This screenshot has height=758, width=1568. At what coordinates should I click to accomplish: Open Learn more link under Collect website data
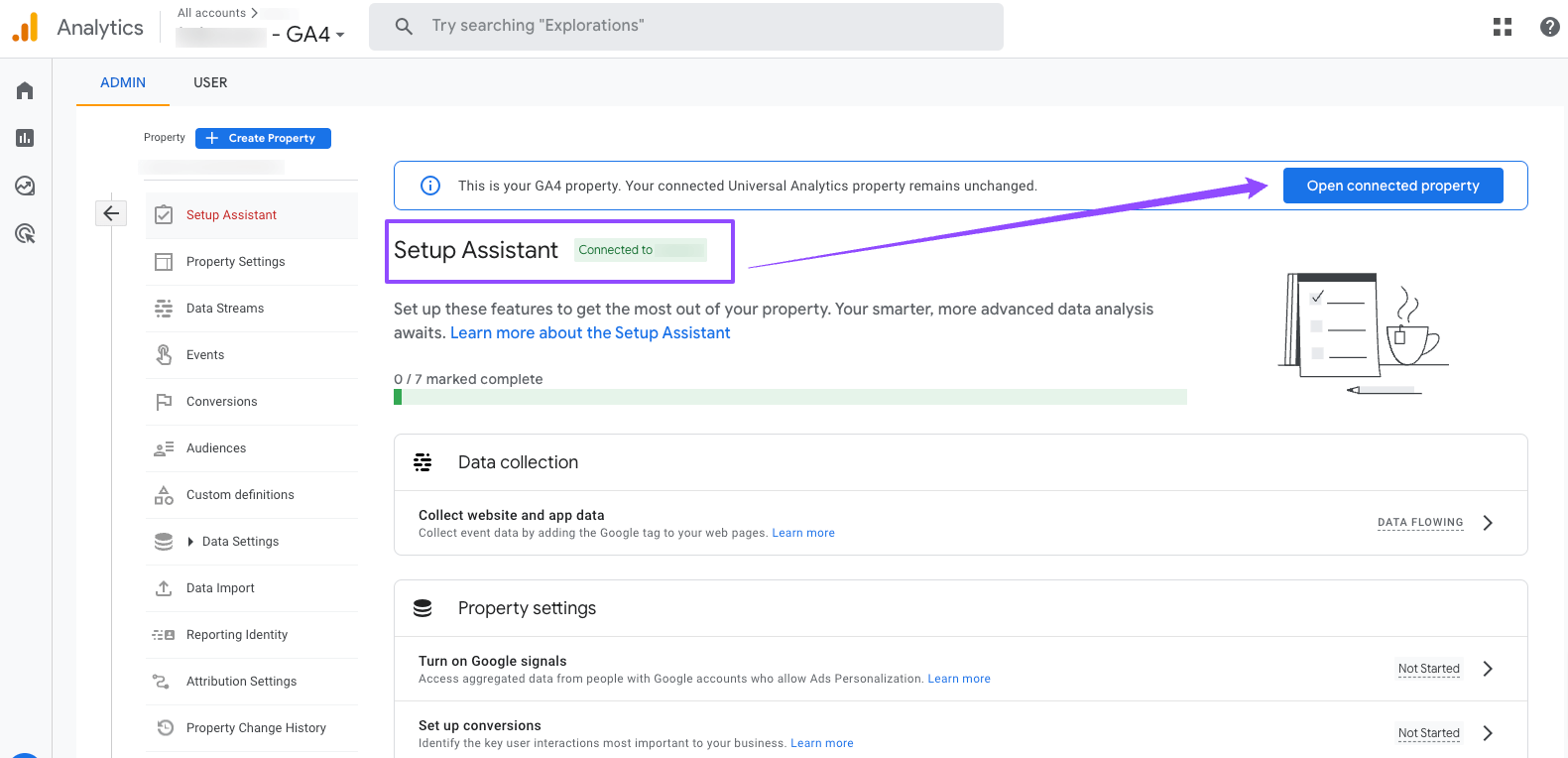coord(803,533)
